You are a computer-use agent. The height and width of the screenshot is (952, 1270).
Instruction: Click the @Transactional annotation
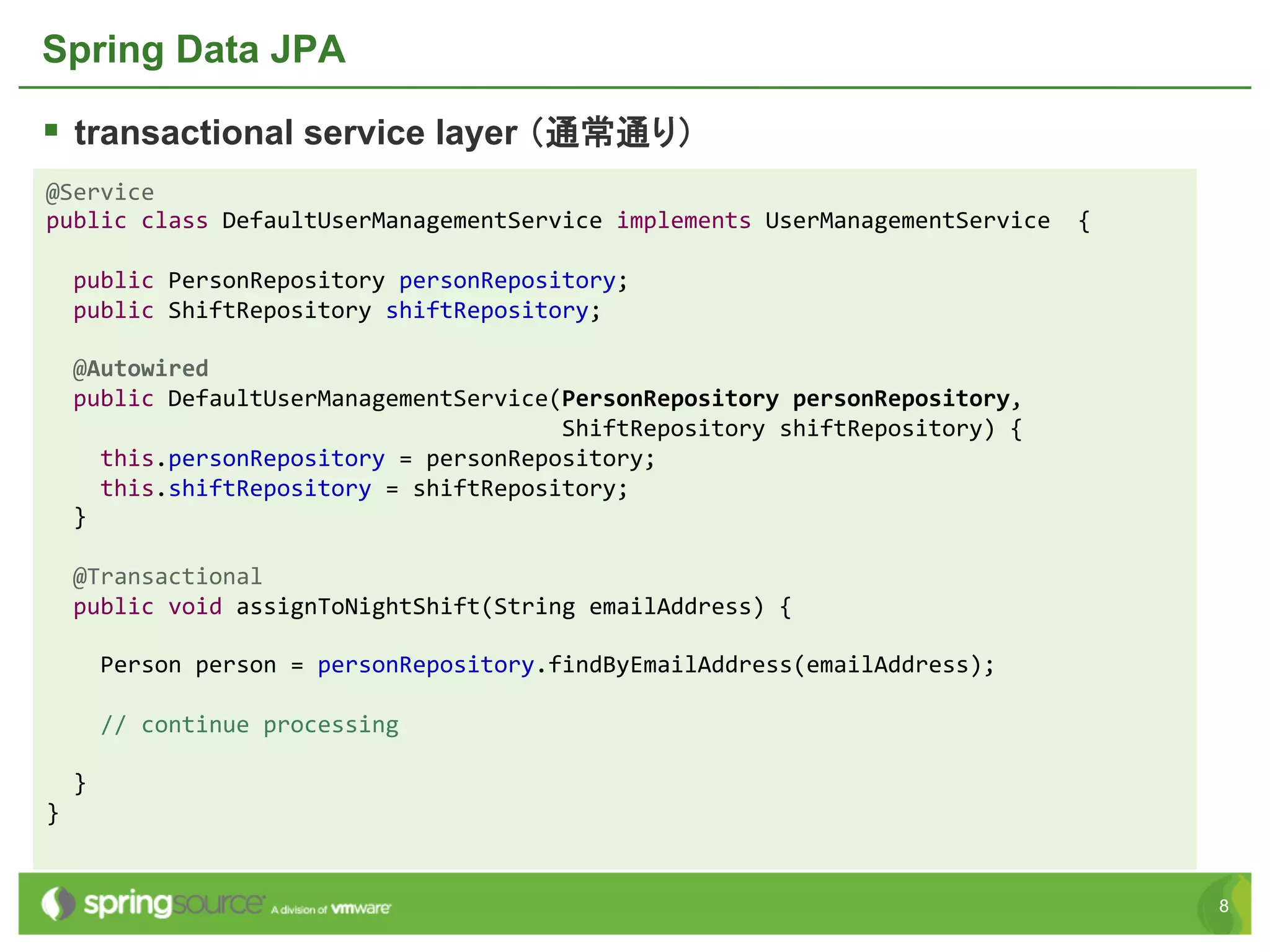(x=167, y=577)
